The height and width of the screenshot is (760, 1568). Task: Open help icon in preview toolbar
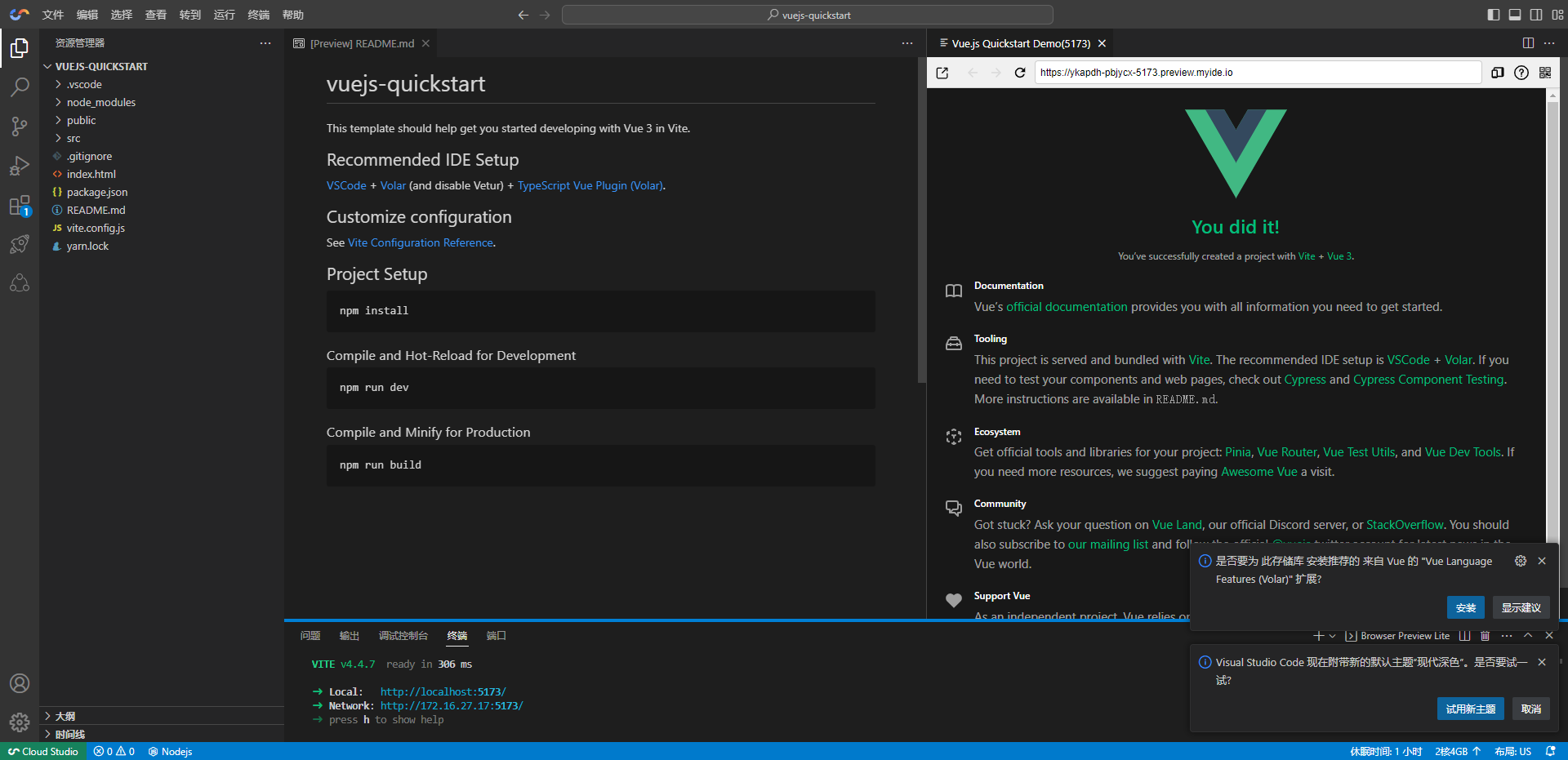click(1521, 73)
